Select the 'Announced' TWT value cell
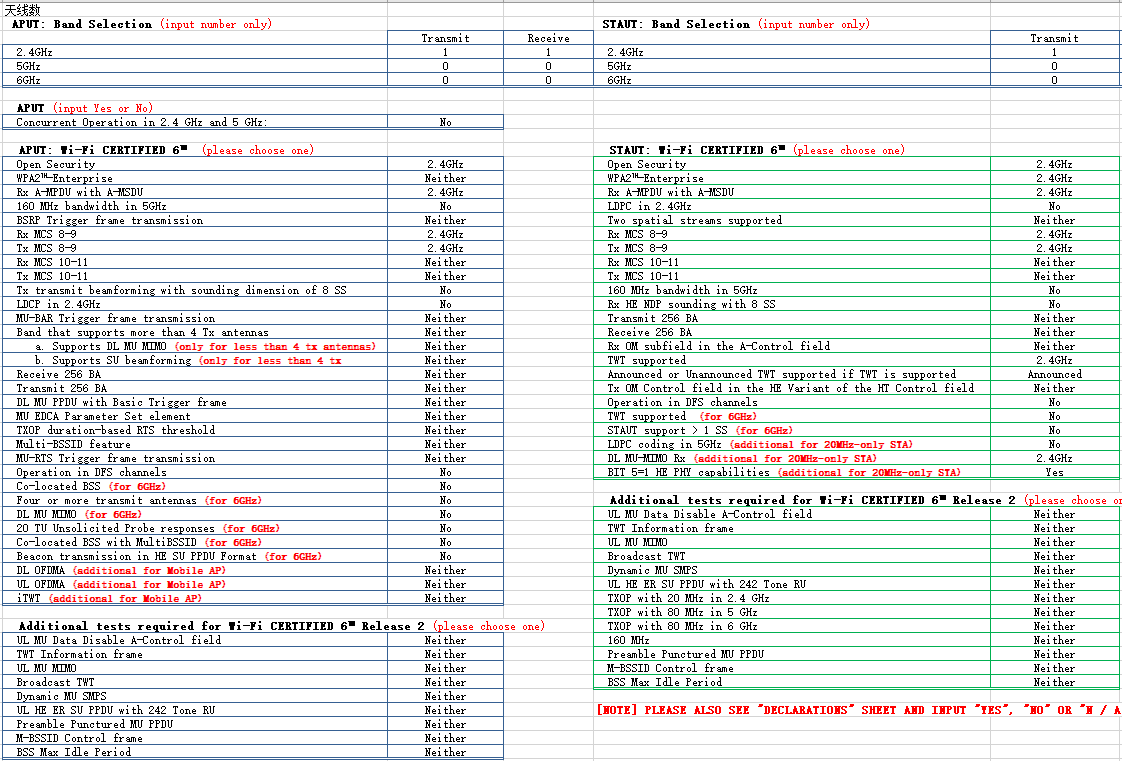 tap(1054, 374)
